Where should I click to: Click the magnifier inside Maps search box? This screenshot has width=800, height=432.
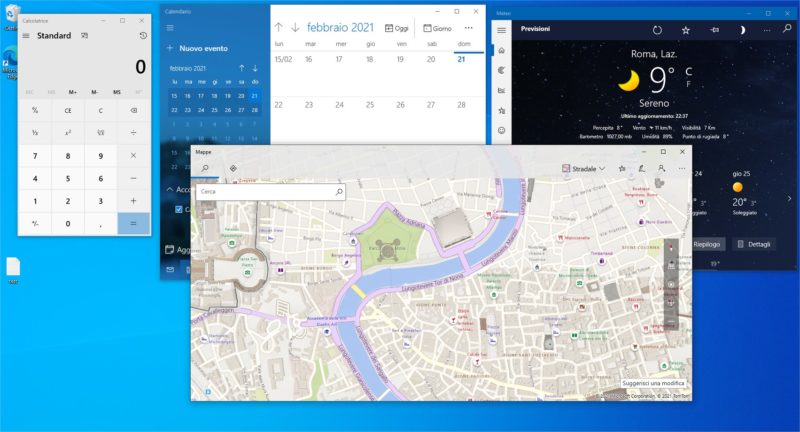(x=339, y=191)
